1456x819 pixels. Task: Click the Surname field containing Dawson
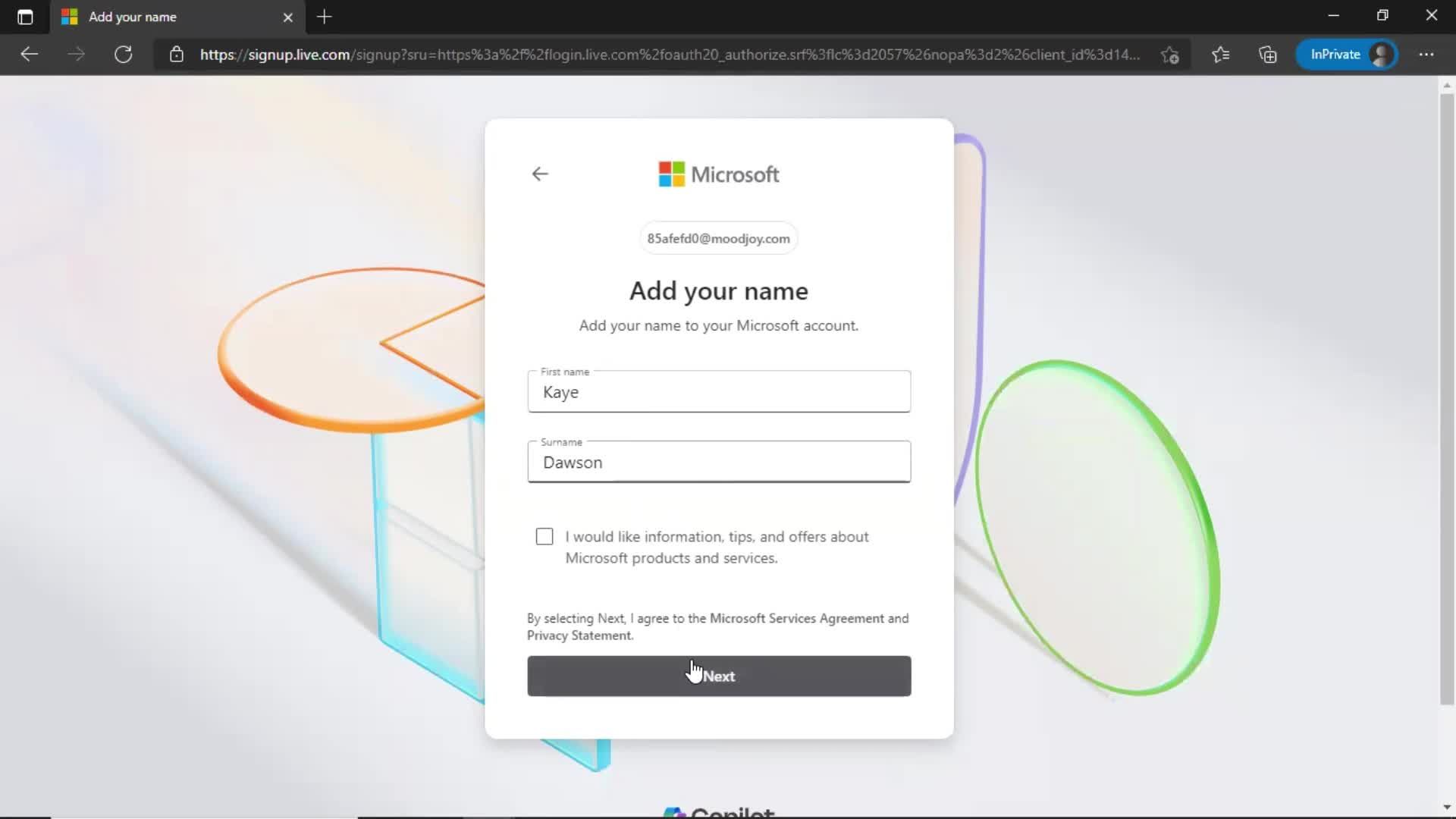[719, 462]
